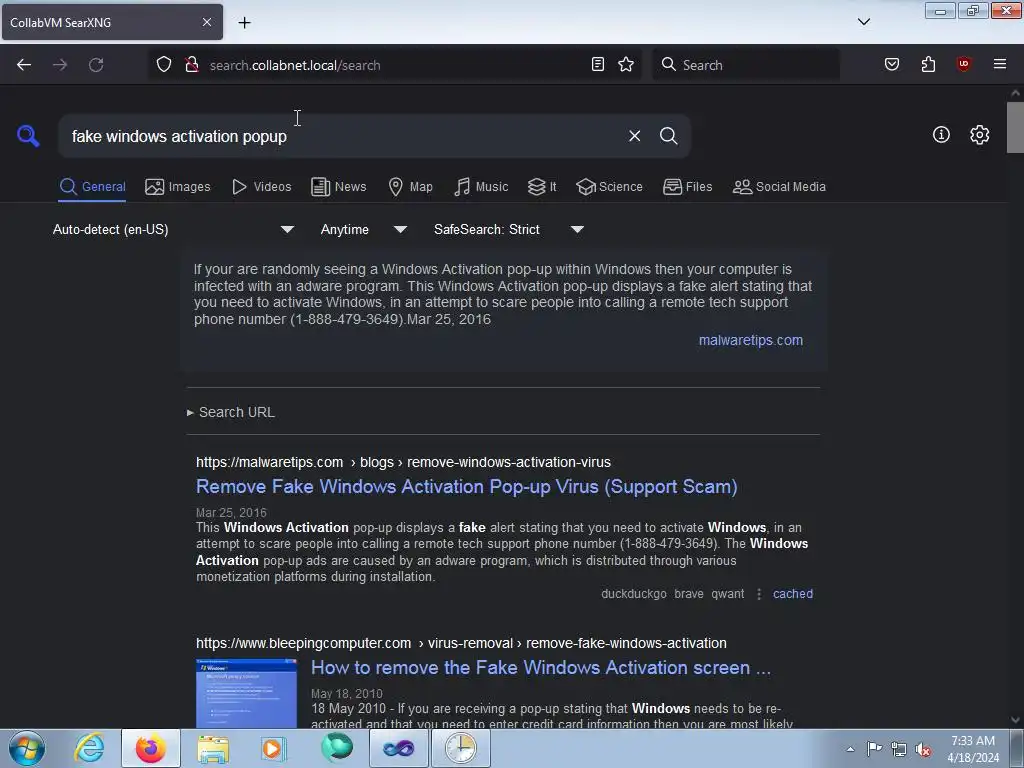
Task: Launch Internet Explorer from taskbar
Action: pos(89,748)
